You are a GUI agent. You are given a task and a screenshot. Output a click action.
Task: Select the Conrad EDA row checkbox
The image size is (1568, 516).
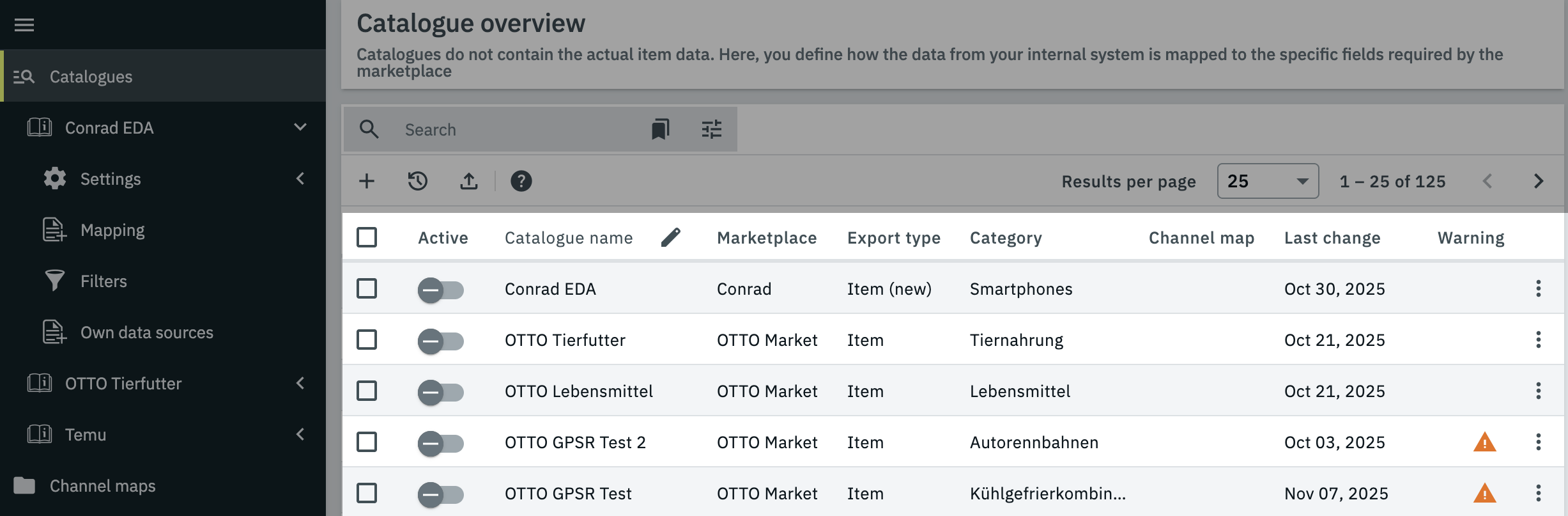[x=367, y=288]
